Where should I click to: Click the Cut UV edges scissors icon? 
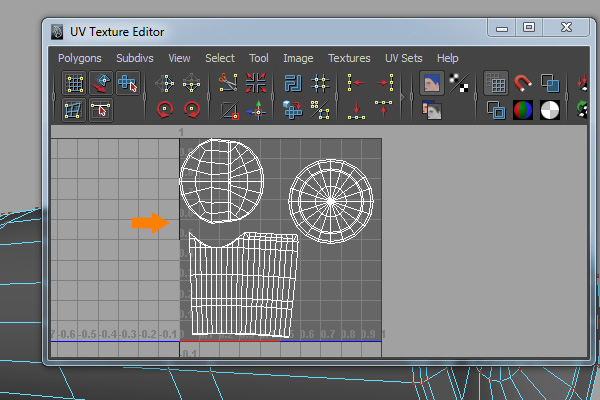[229, 84]
